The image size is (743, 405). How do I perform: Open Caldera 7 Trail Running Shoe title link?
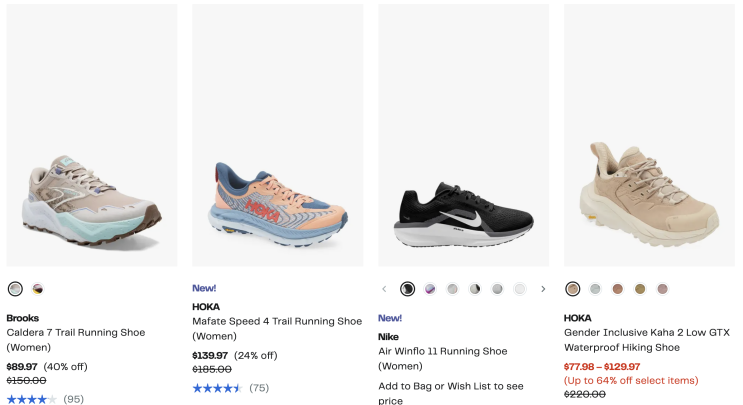75,333
